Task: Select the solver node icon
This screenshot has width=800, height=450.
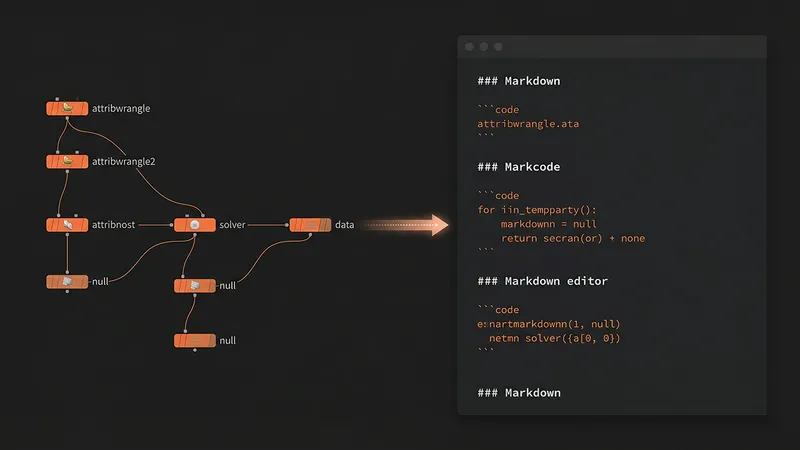Action: click(194, 224)
